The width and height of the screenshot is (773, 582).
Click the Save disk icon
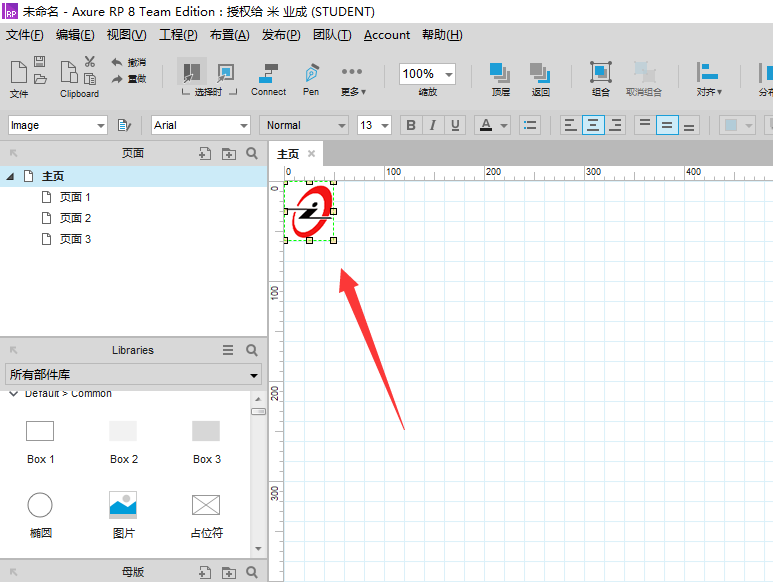(40, 62)
